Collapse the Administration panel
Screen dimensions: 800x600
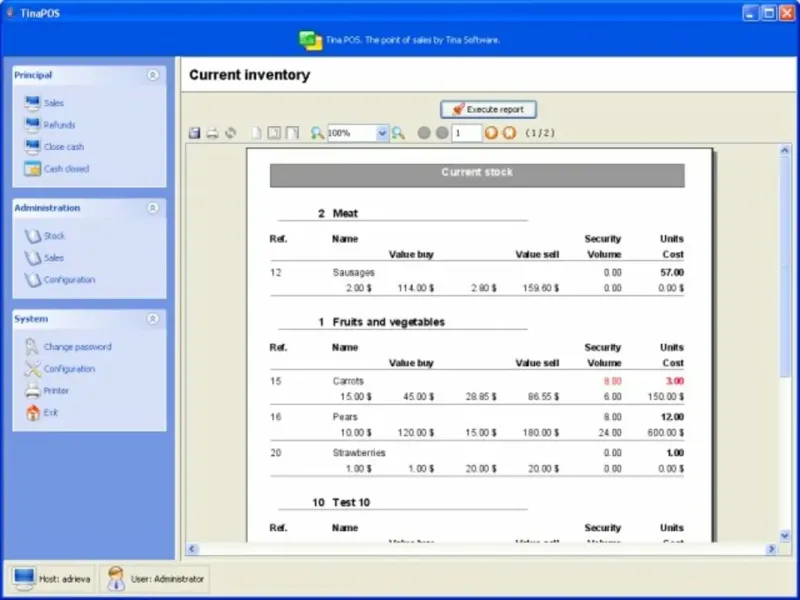(x=152, y=208)
